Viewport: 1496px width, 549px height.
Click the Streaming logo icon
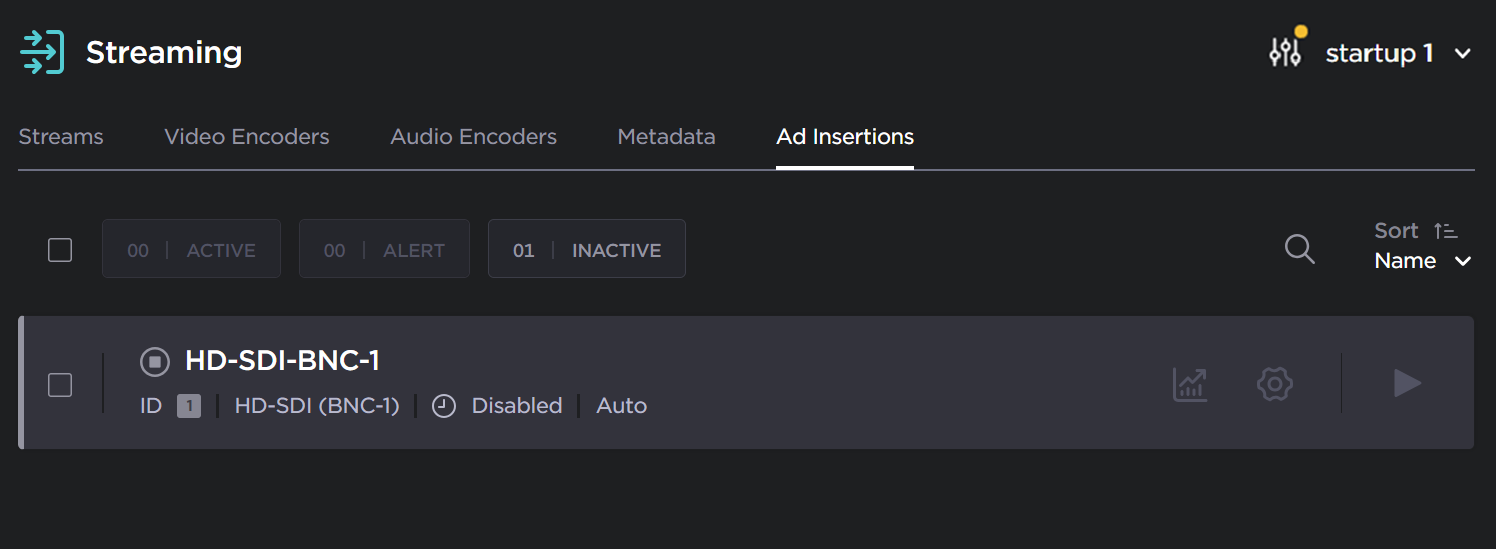(x=42, y=52)
